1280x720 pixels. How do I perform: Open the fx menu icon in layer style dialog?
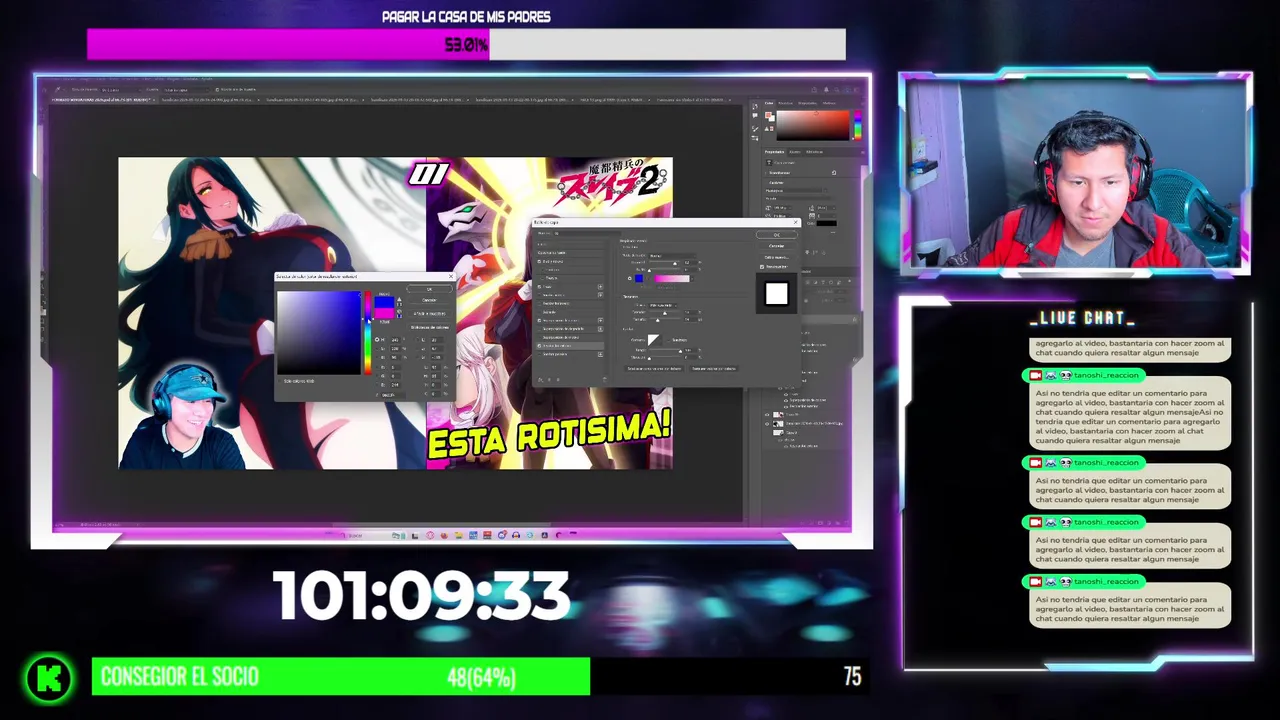(540, 380)
